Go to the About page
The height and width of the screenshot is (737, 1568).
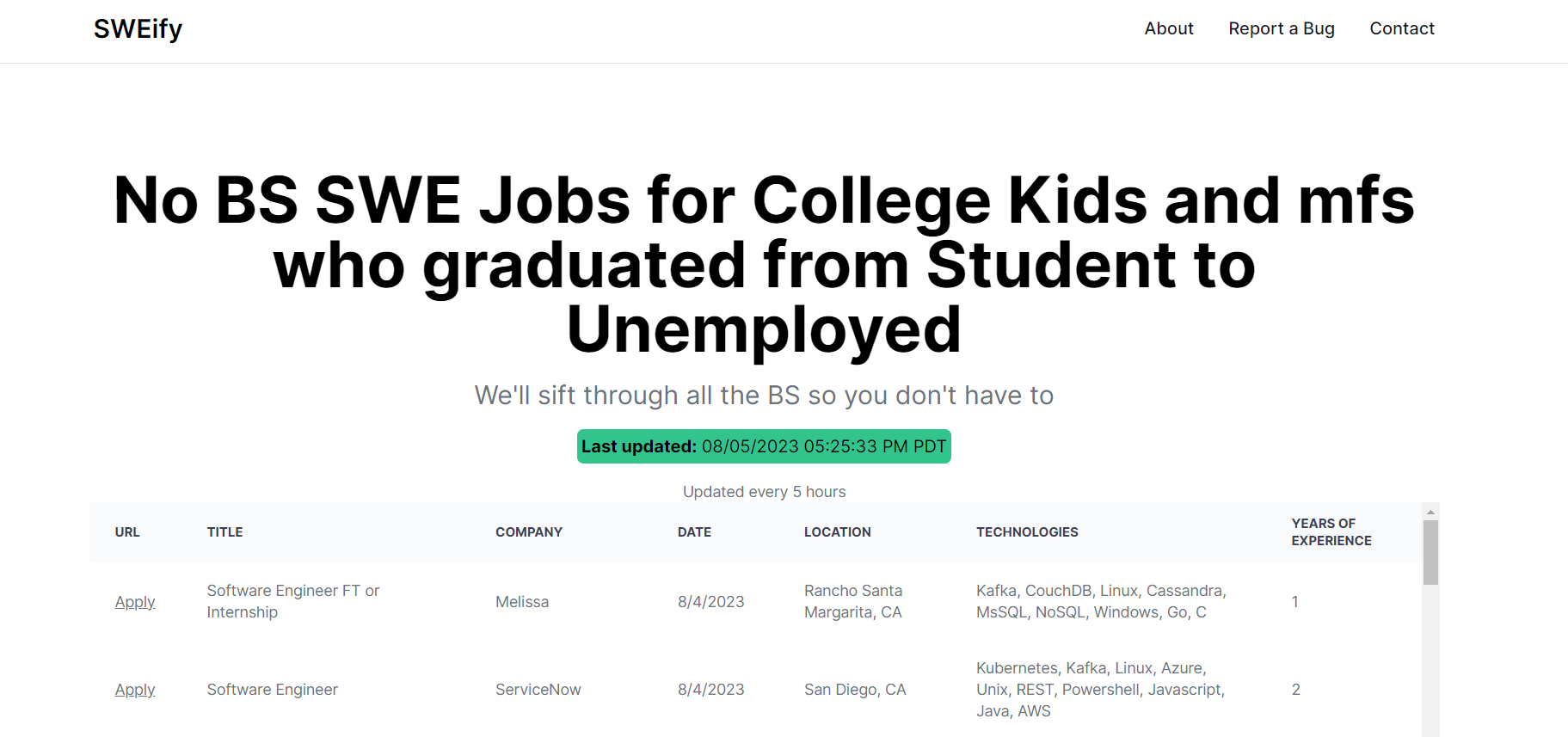1169,28
